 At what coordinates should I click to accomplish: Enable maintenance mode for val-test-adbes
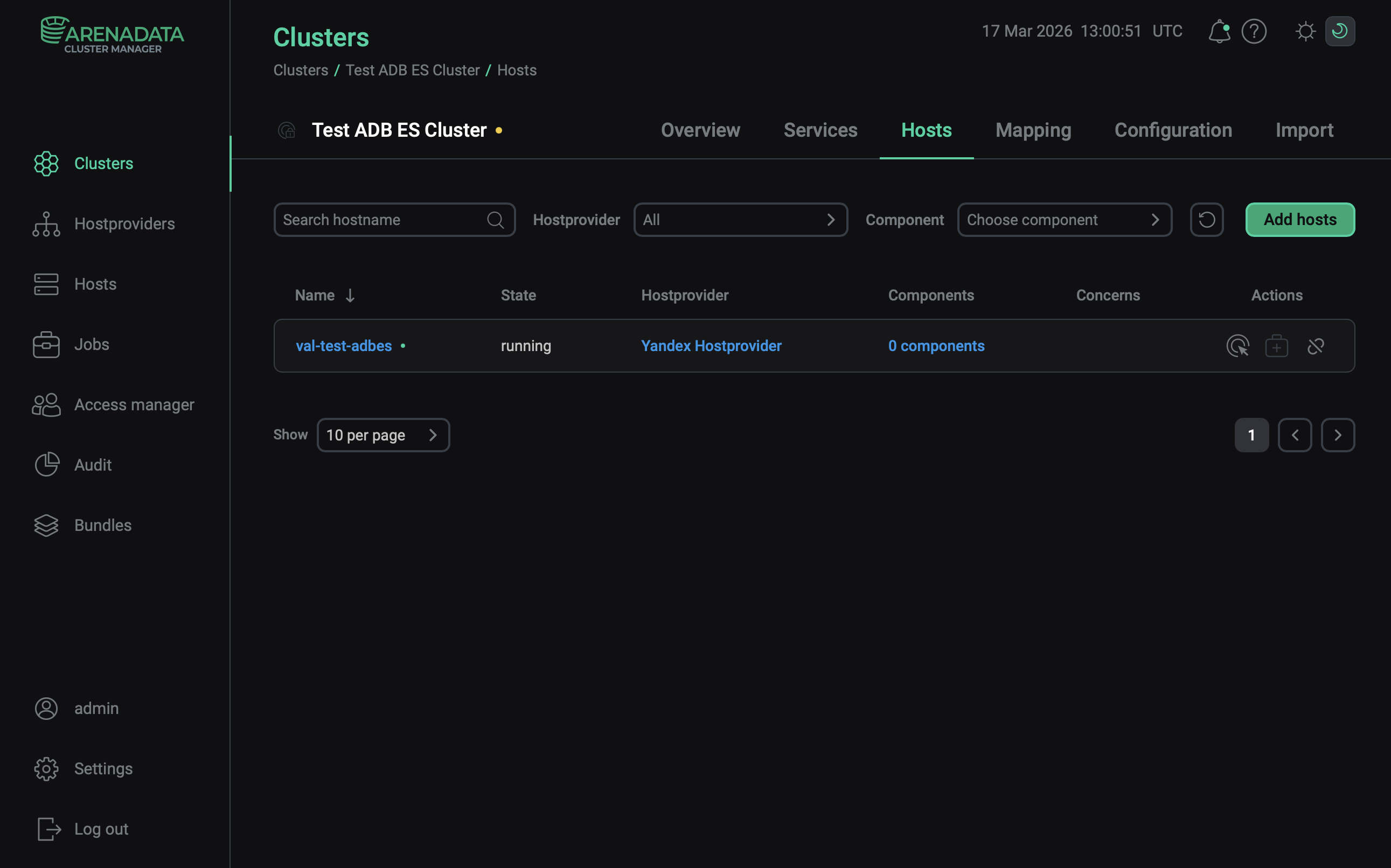click(1277, 346)
